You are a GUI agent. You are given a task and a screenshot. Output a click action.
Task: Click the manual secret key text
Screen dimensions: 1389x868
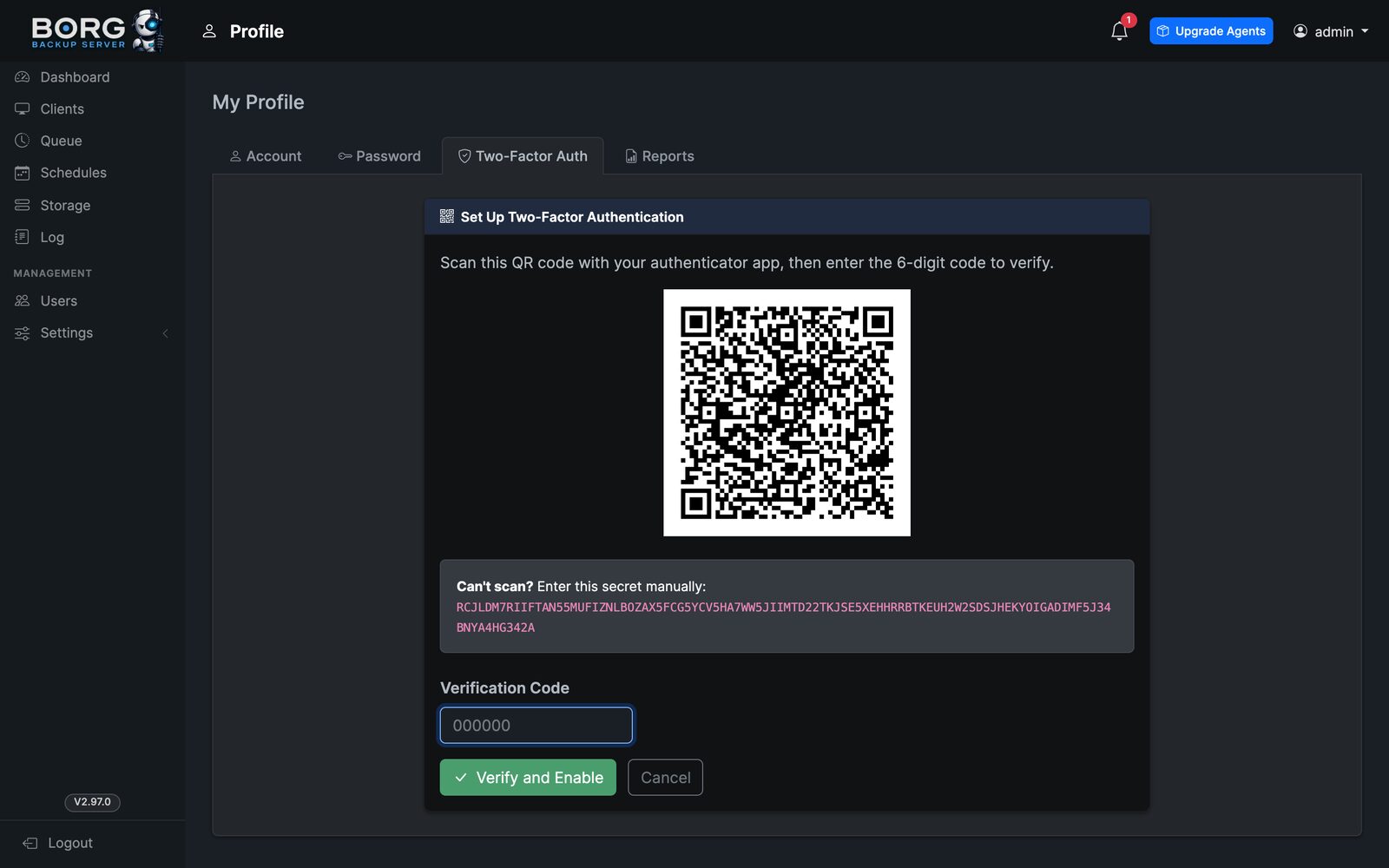783,617
